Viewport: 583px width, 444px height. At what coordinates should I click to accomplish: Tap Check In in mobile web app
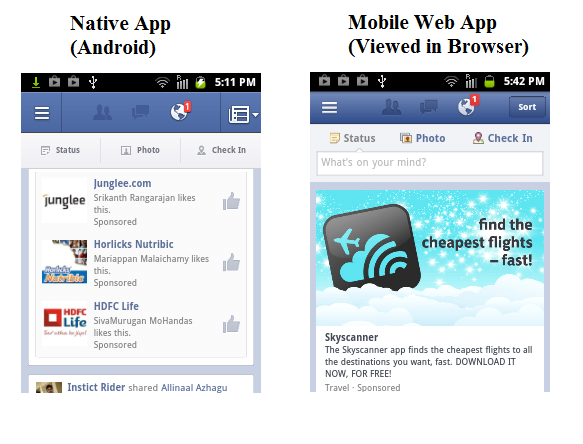click(x=502, y=138)
